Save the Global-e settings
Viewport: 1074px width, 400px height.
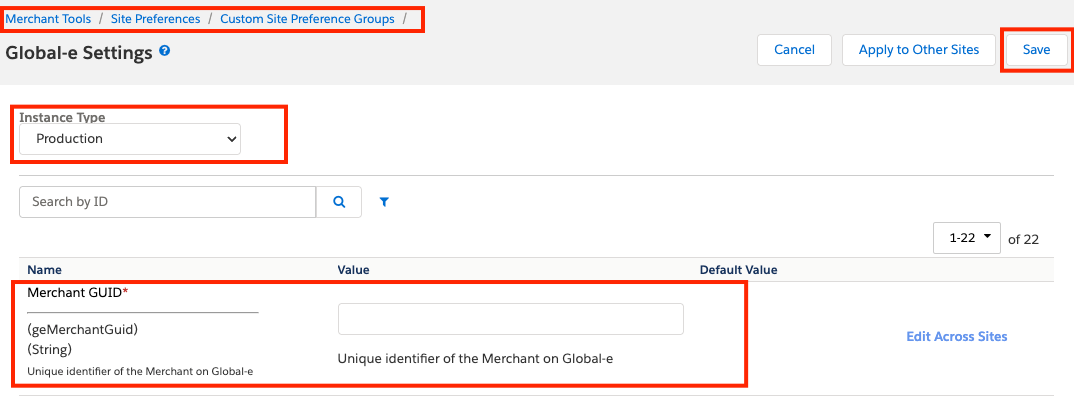tap(1036, 49)
